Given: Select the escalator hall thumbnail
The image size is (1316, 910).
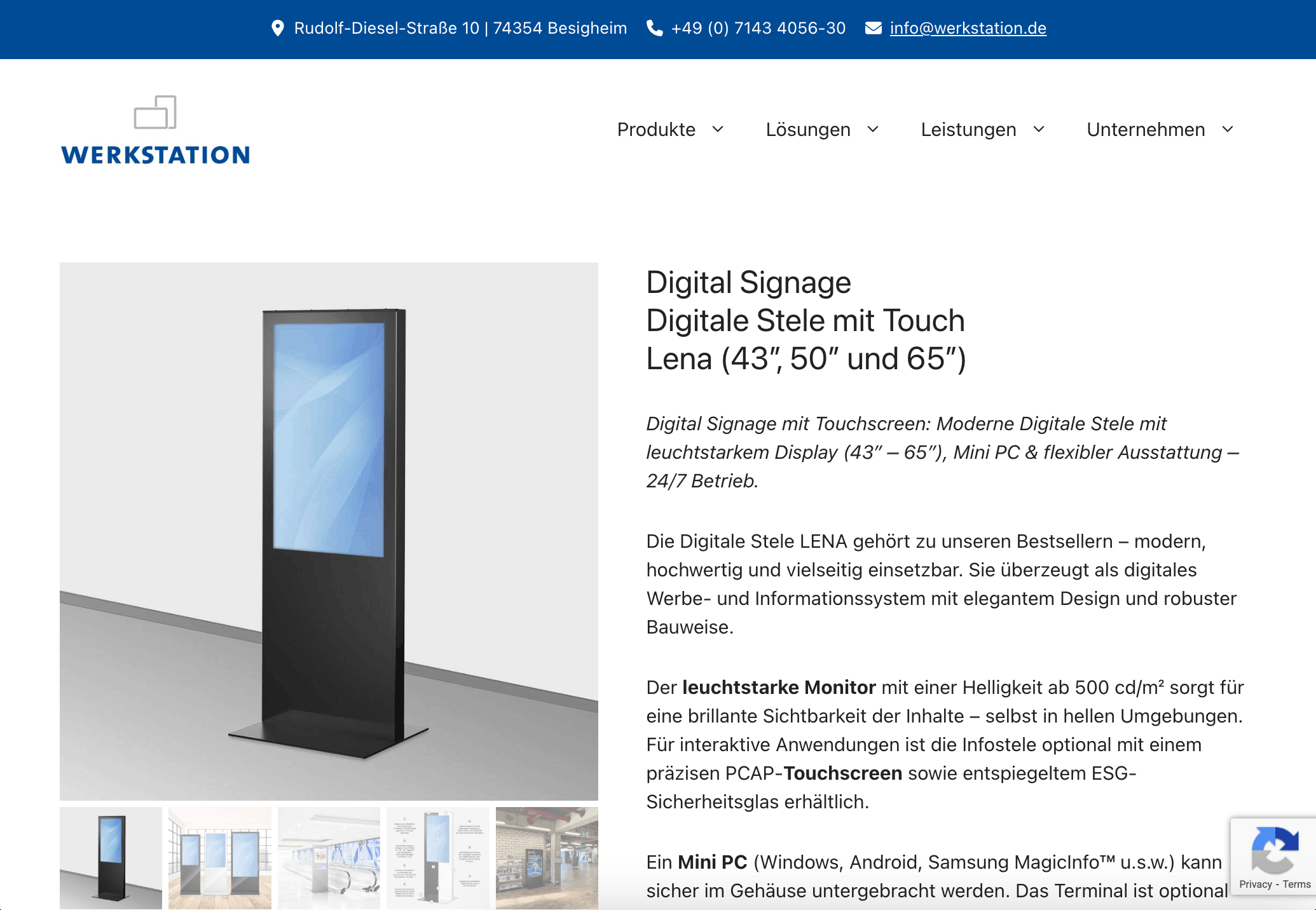Looking at the screenshot, I should coord(329,857).
